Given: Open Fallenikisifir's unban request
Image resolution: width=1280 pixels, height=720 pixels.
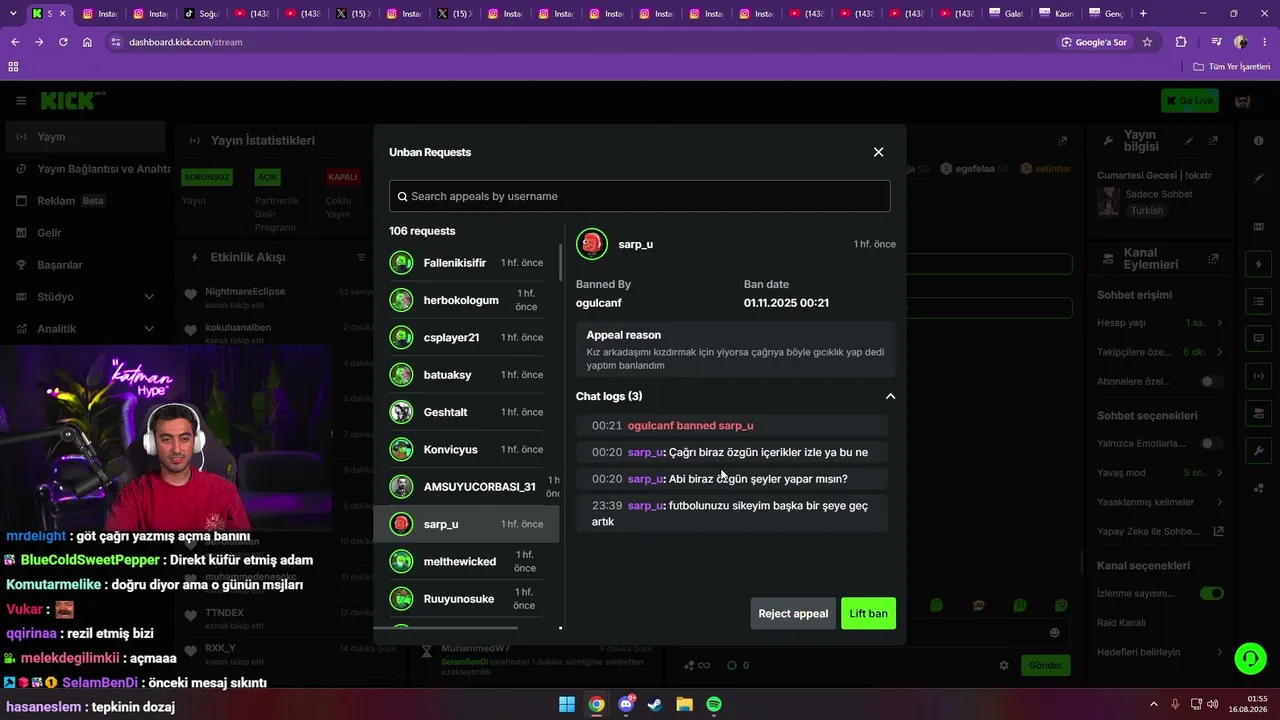Looking at the screenshot, I should click(x=466, y=263).
